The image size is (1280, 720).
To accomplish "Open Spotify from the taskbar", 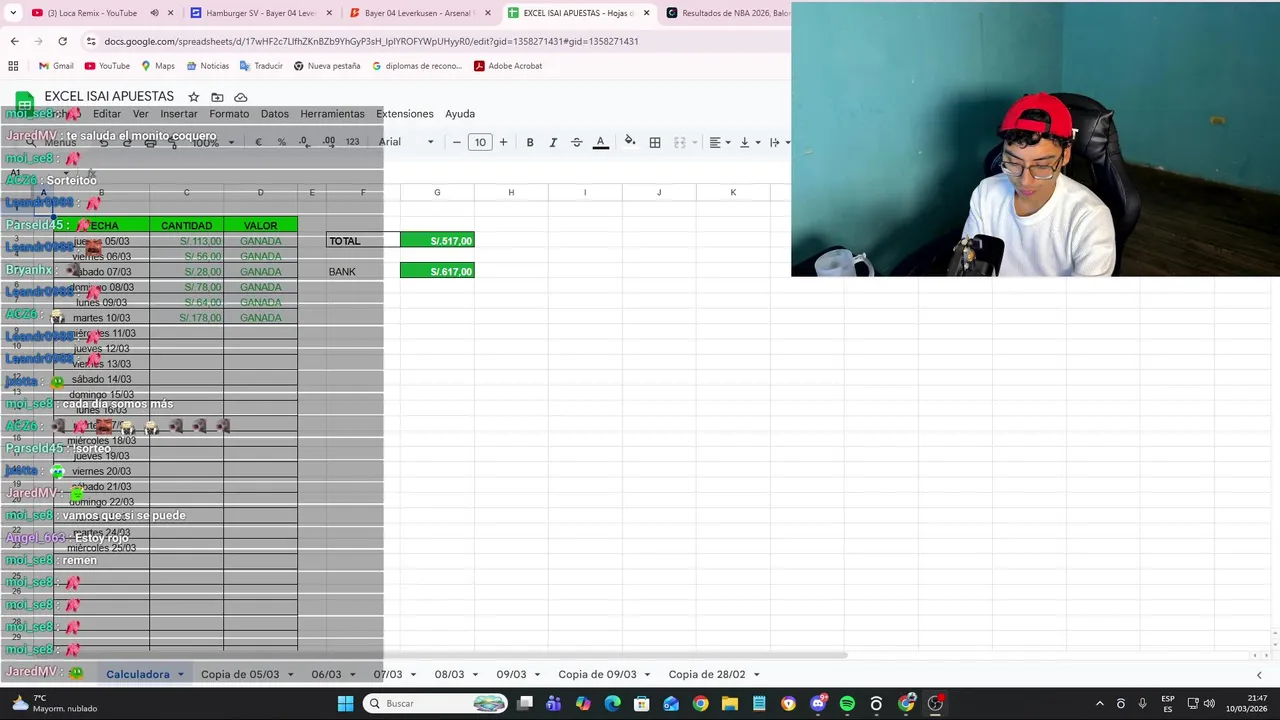I will tap(847, 704).
